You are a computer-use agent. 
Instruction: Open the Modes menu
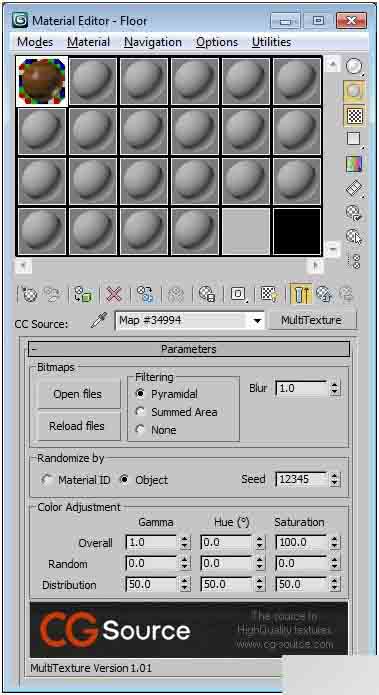pyautogui.click(x=35, y=43)
